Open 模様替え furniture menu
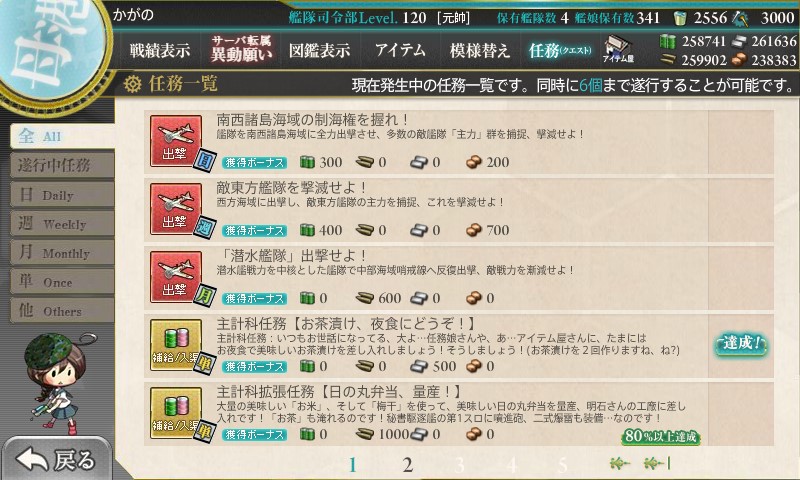800x480 pixels. (x=480, y=50)
